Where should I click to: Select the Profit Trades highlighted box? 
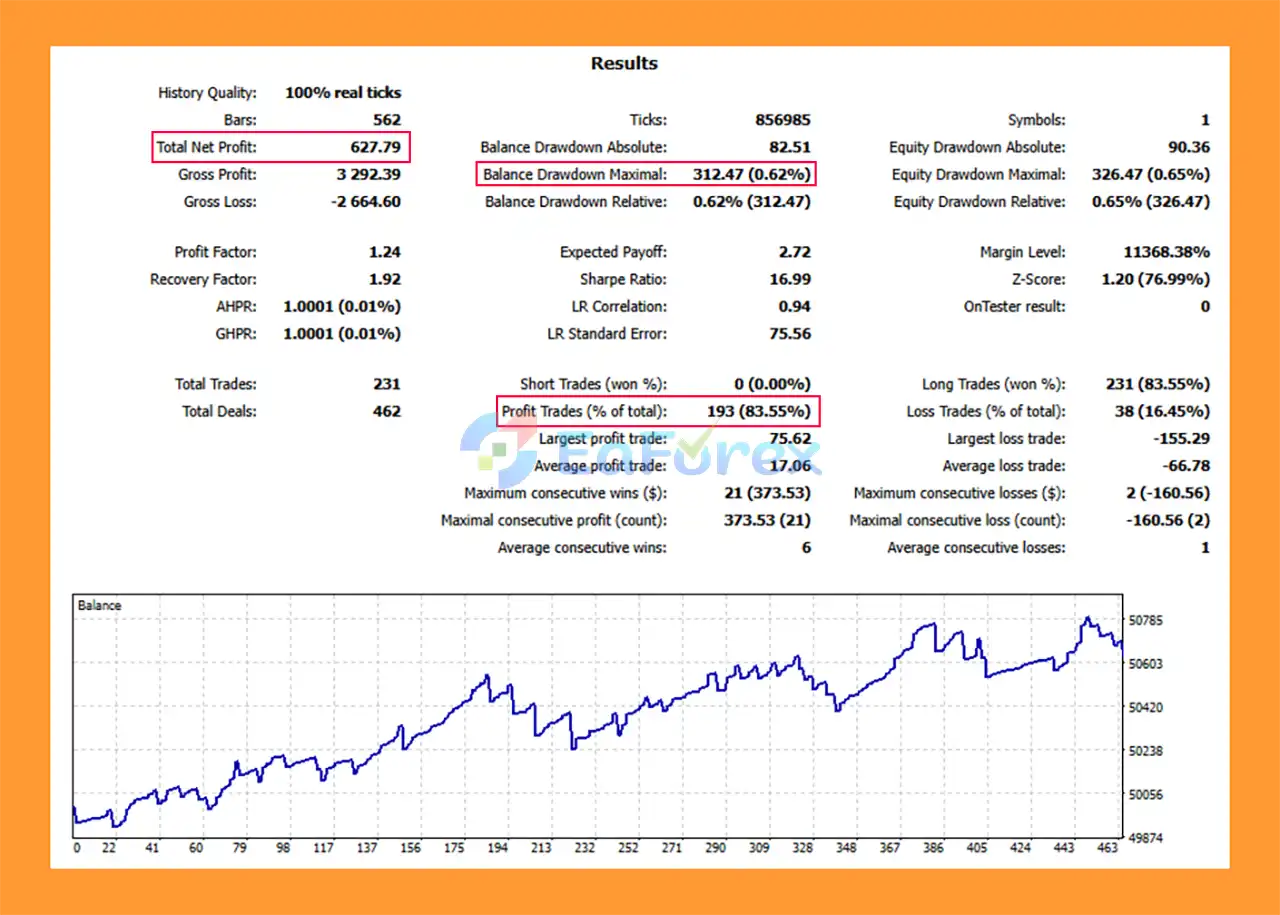657,411
